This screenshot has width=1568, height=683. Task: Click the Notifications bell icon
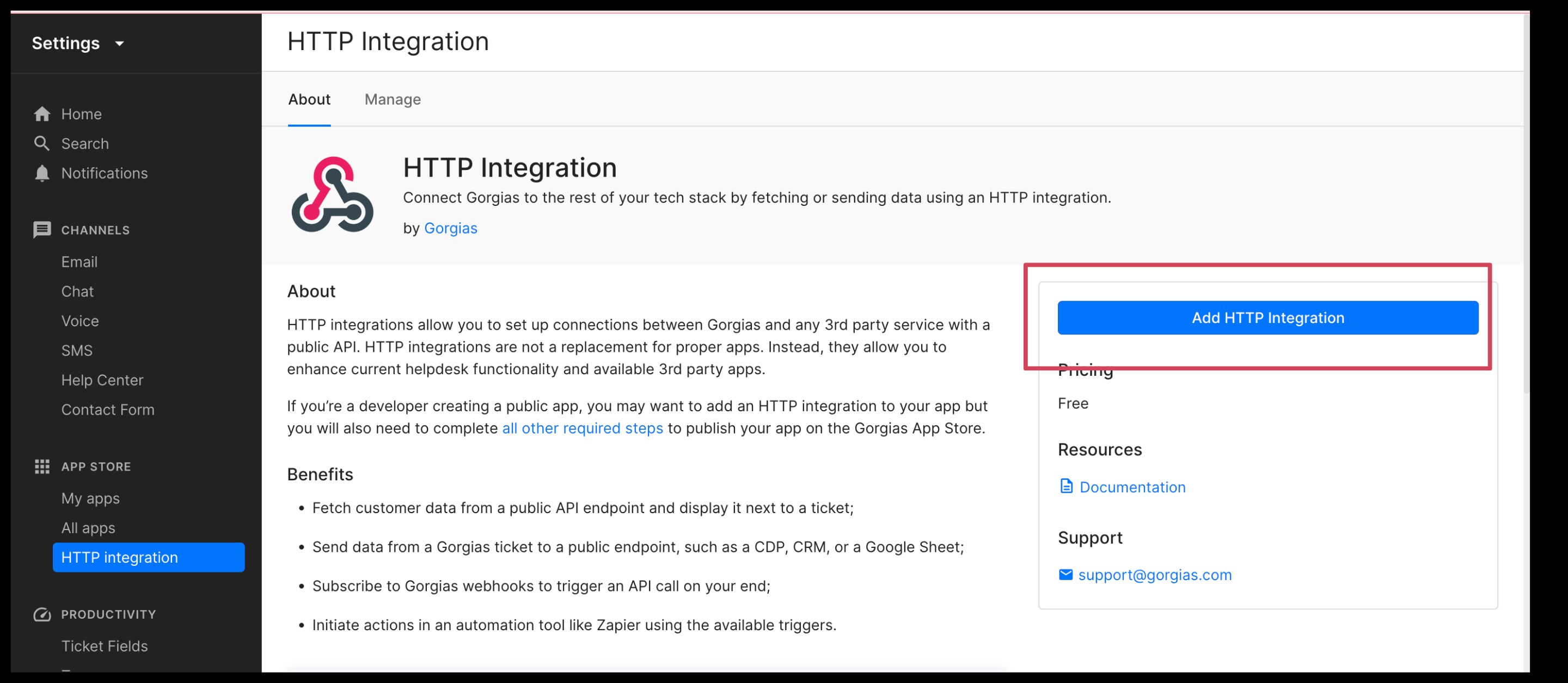(x=42, y=174)
